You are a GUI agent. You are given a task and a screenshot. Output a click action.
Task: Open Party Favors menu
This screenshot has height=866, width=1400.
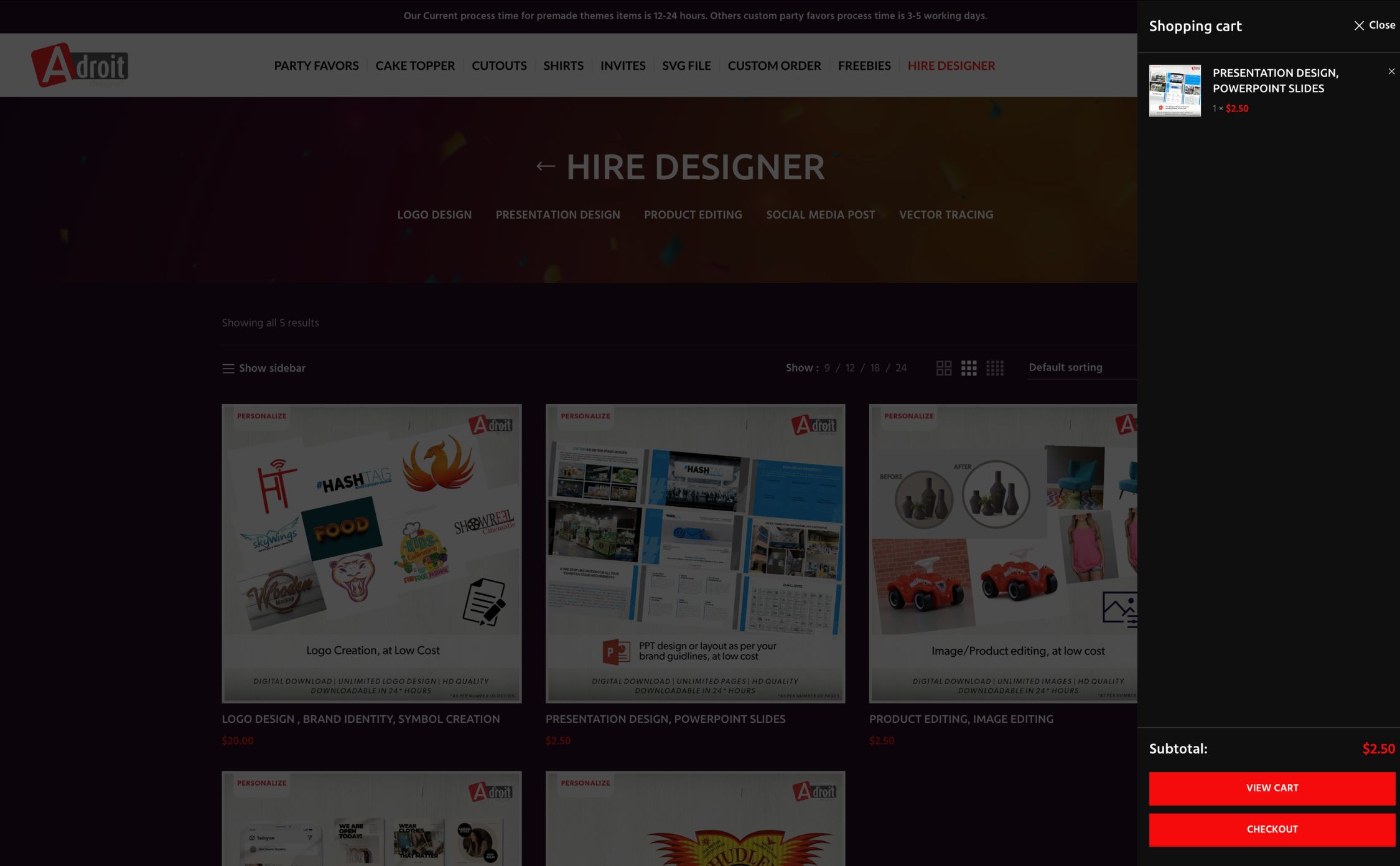[x=316, y=65]
